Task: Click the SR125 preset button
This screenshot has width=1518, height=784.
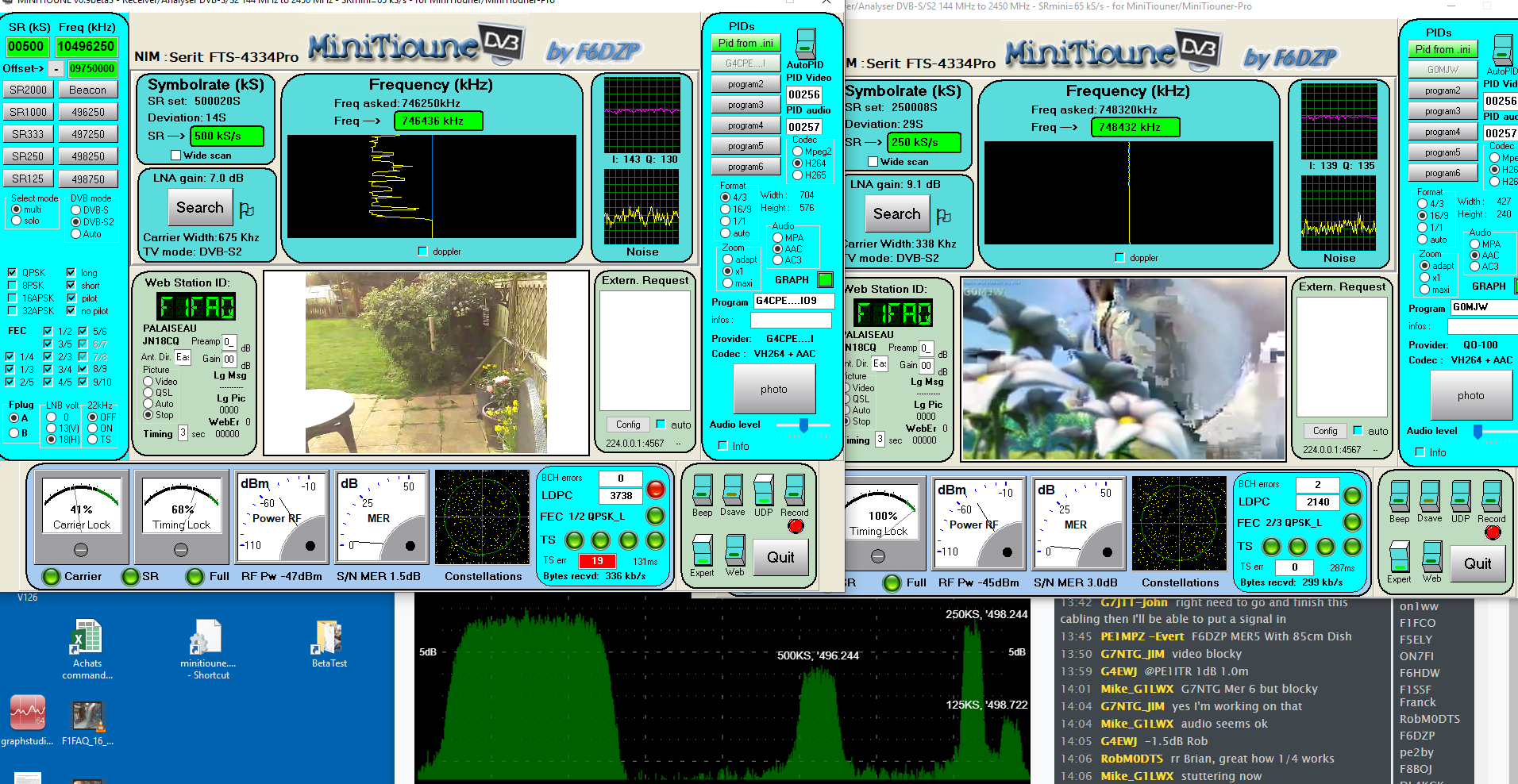Action: click(x=28, y=179)
